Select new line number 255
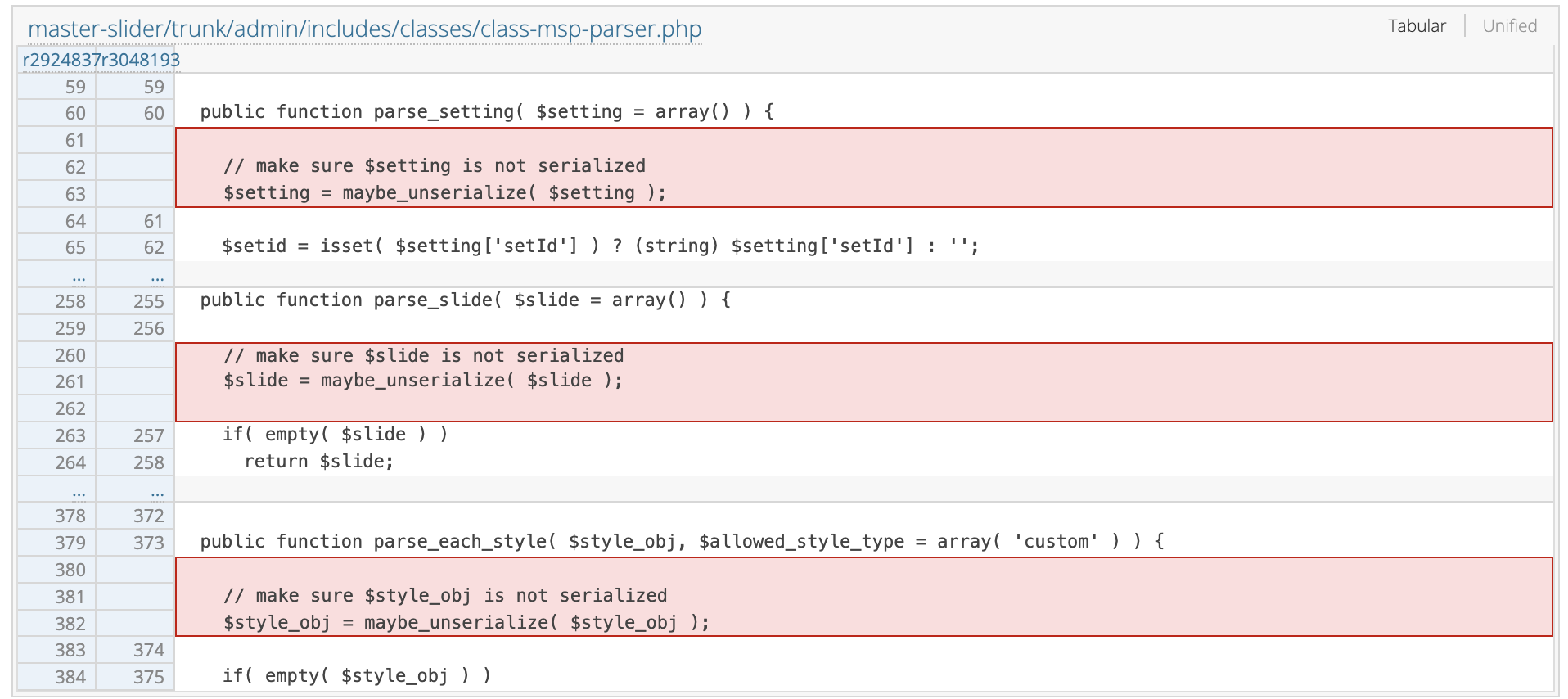1568x699 pixels. [149, 301]
